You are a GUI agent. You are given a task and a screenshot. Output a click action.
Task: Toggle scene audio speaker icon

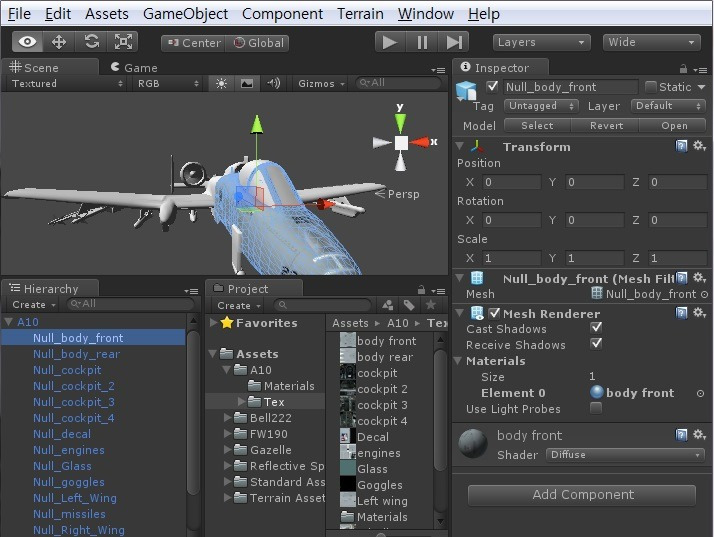pyautogui.click(x=273, y=83)
